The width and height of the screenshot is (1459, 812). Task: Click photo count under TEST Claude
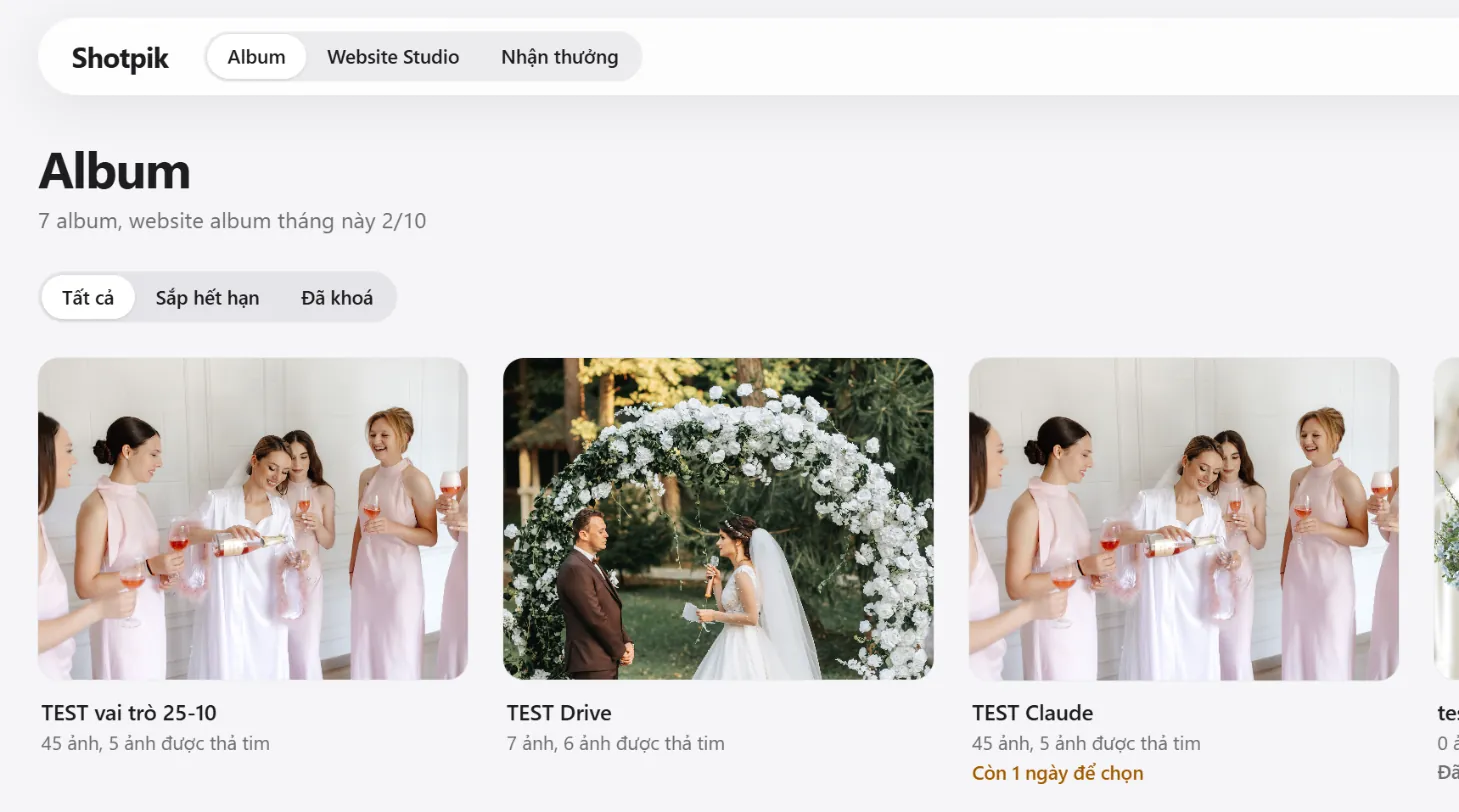click(x=1086, y=743)
